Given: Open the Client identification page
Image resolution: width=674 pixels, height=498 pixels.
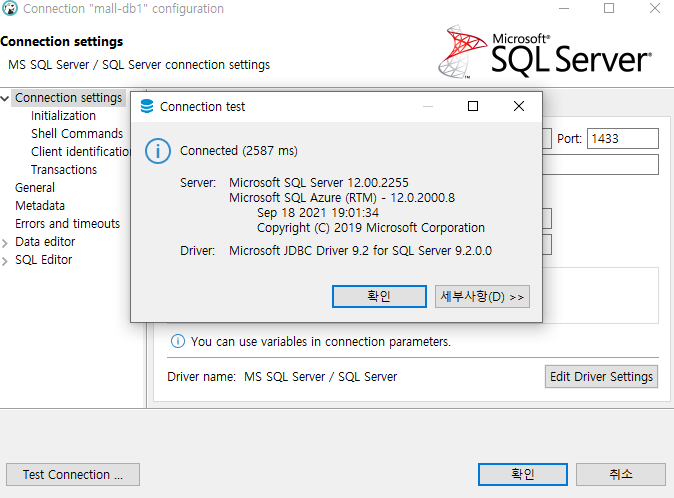Looking at the screenshot, I should (80, 152).
